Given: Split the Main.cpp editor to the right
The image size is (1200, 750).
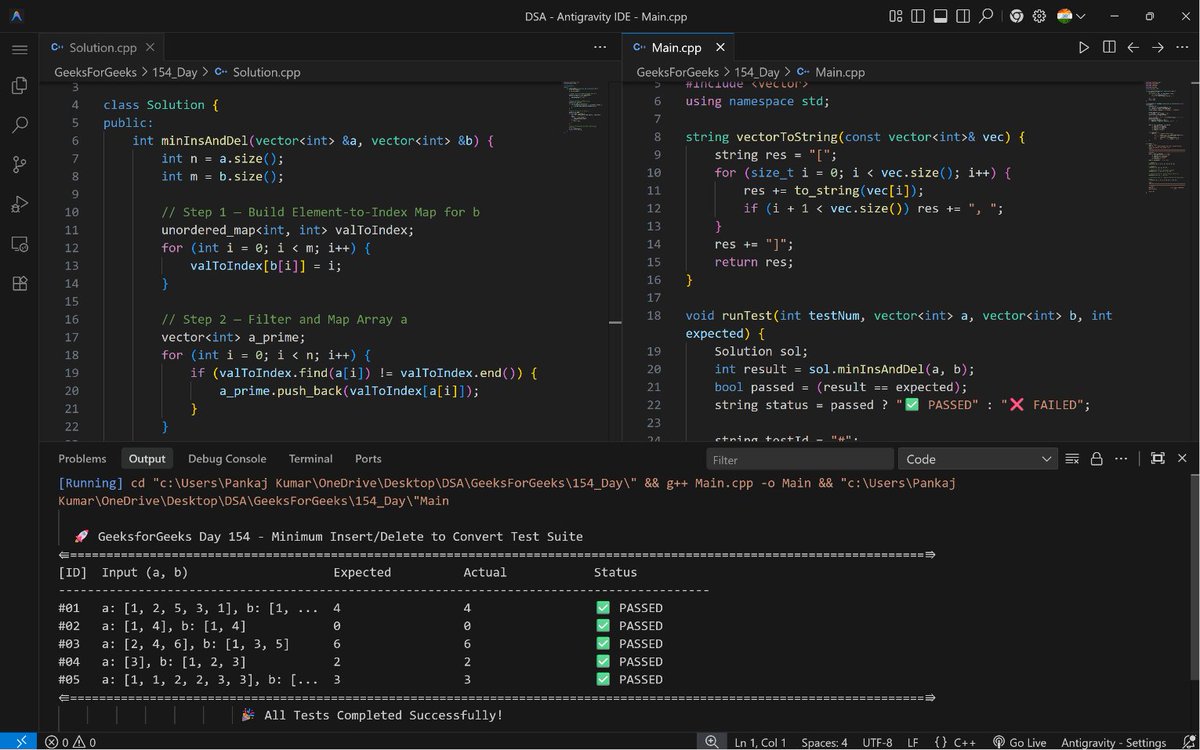Looking at the screenshot, I should [1109, 47].
